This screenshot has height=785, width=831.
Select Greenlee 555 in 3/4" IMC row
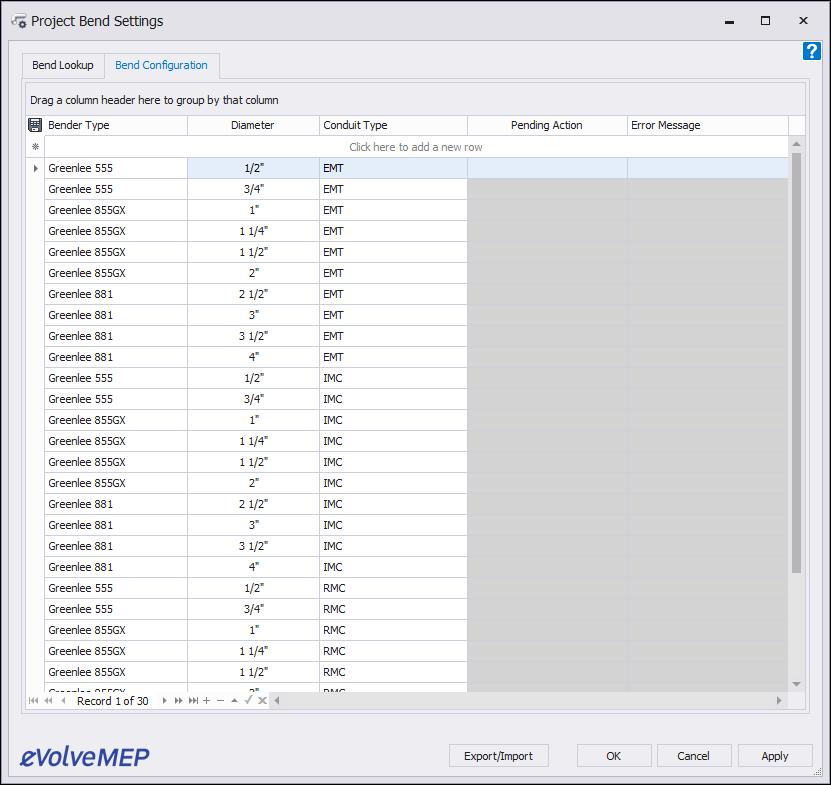[116, 399]
